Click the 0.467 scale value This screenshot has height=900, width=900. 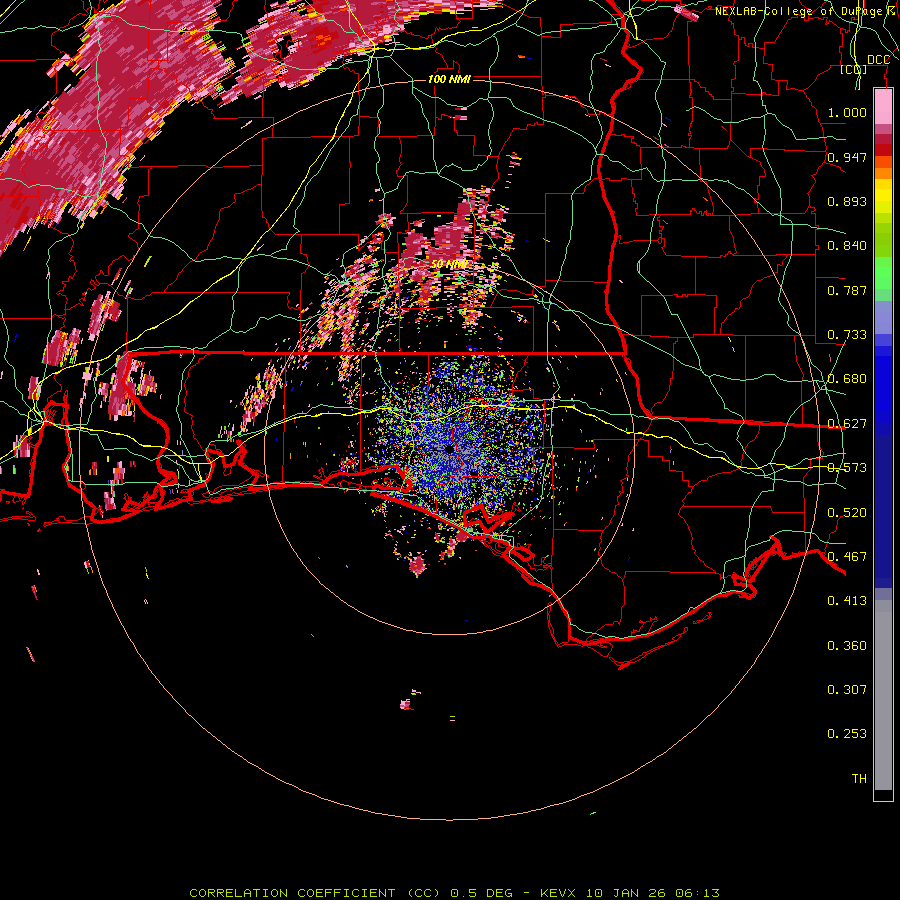847,557
